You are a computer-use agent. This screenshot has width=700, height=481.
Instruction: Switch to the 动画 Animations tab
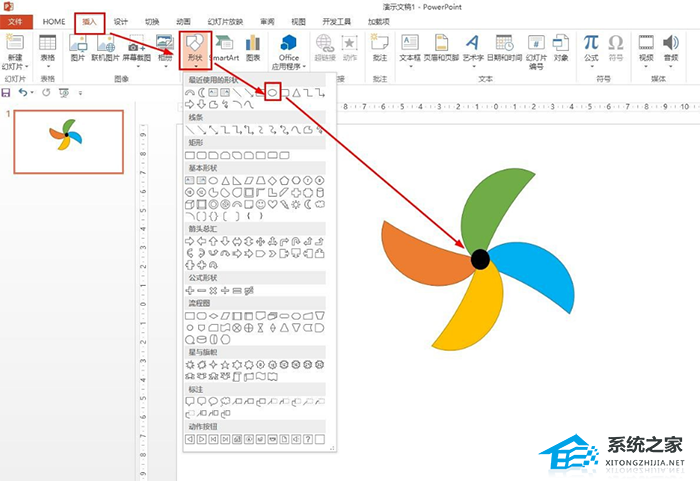(183, 21)
